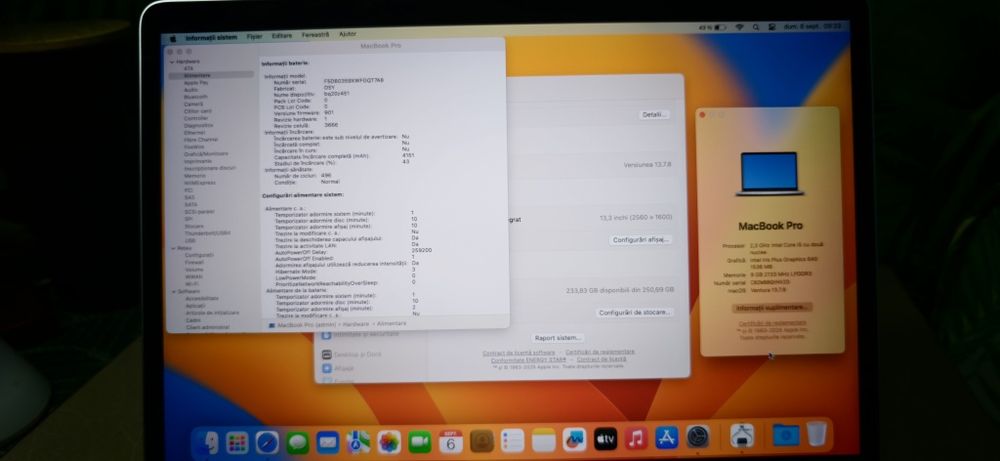Launch Safari from the Dock
This screenshot has height=461, width=1000.
click(x=267, y=442)
